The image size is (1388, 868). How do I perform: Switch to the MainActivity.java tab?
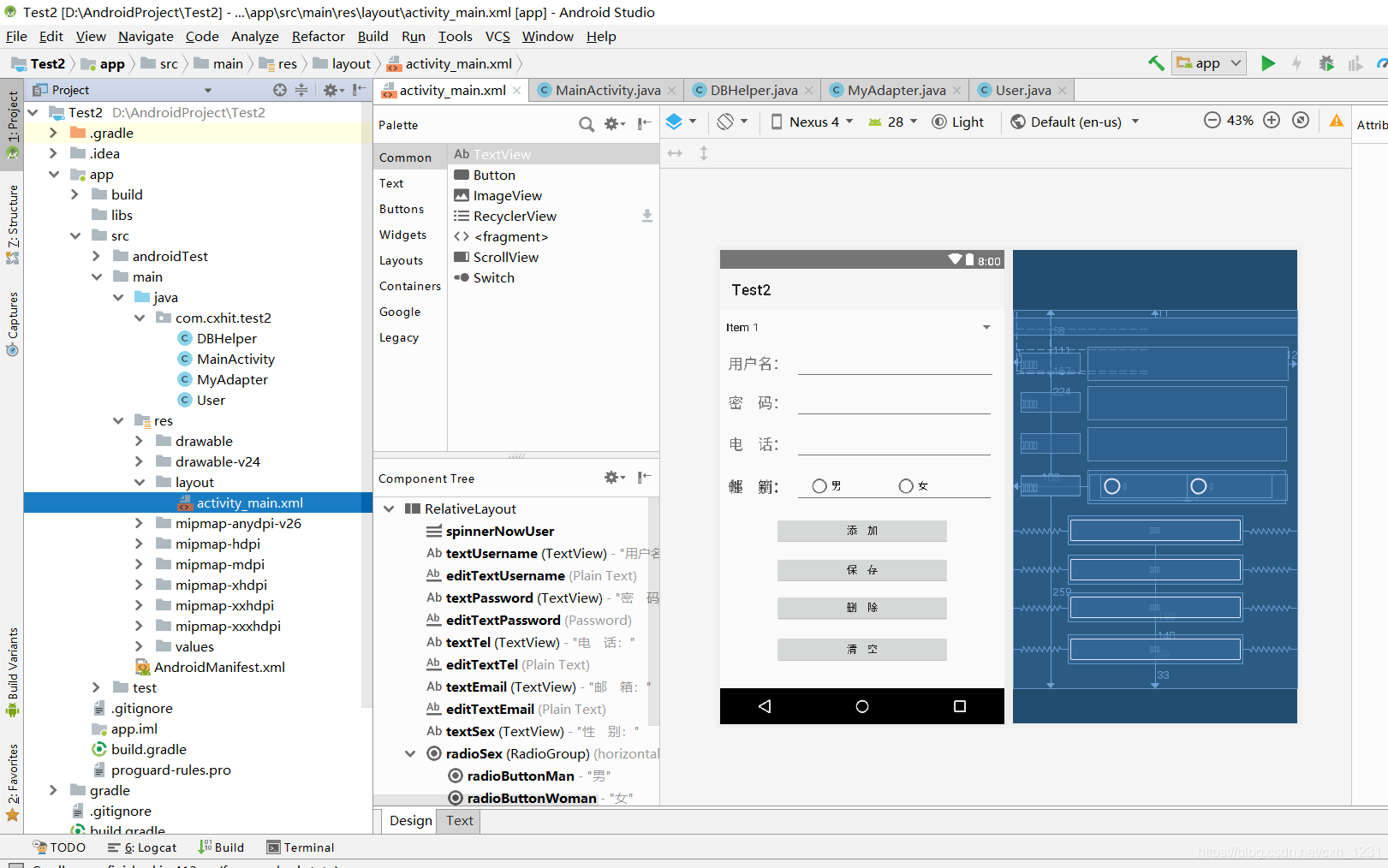pyautogui.click(x=607, y=90)
